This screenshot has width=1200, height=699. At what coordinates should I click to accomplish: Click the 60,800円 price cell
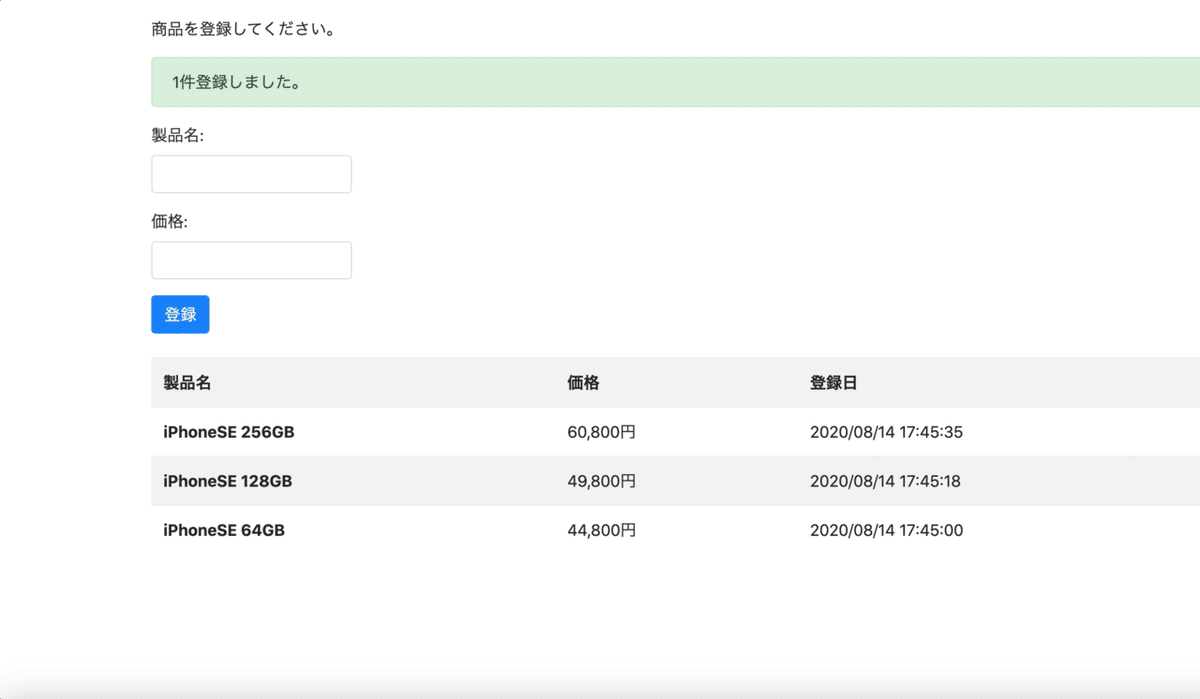pyautogui.click(x=601, y=432)
